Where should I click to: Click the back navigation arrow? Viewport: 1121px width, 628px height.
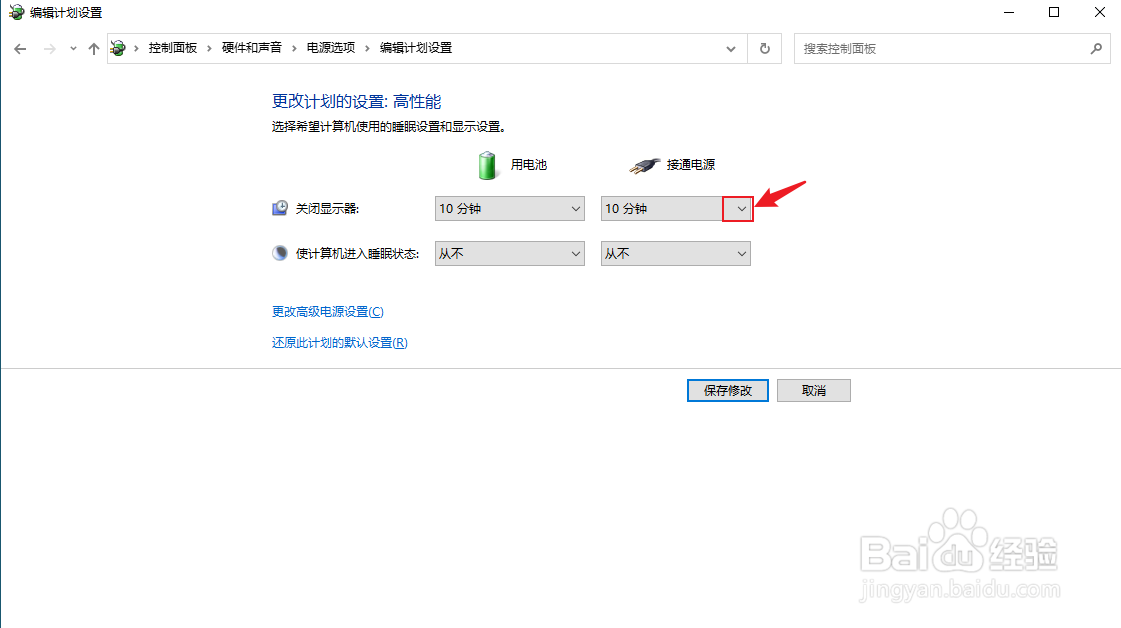click(x=20, y=47)
